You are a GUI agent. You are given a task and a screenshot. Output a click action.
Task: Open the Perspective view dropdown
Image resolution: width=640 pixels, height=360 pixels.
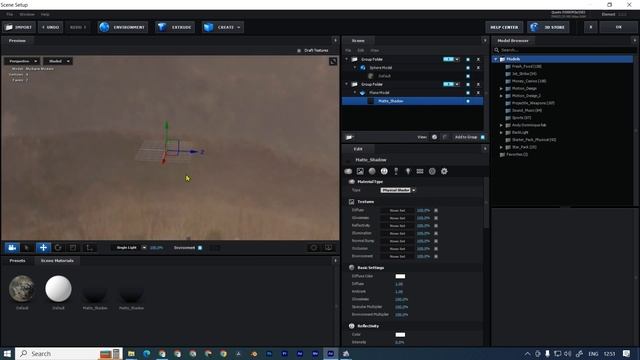coord(22,61)
